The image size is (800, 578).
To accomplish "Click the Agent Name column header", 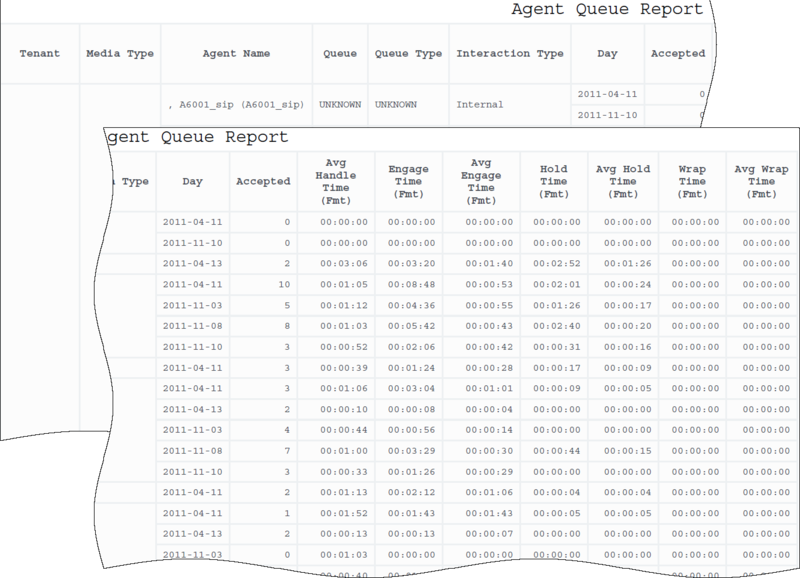I will pos(235,52).
